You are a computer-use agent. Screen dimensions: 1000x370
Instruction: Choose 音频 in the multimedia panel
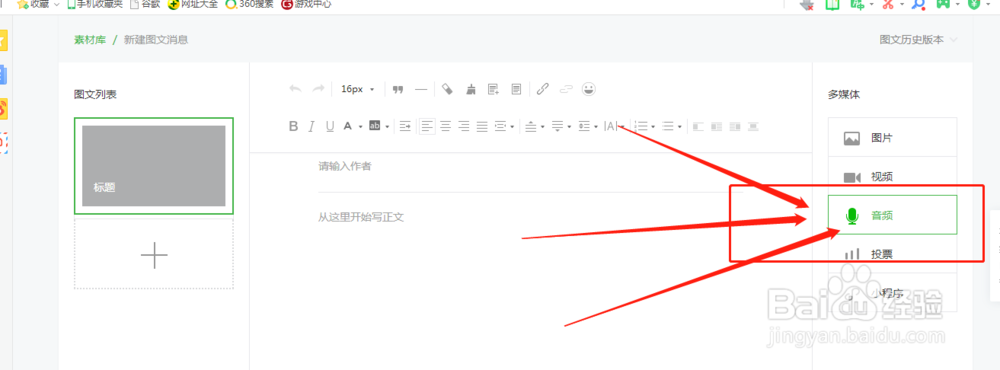coord(893,215)
